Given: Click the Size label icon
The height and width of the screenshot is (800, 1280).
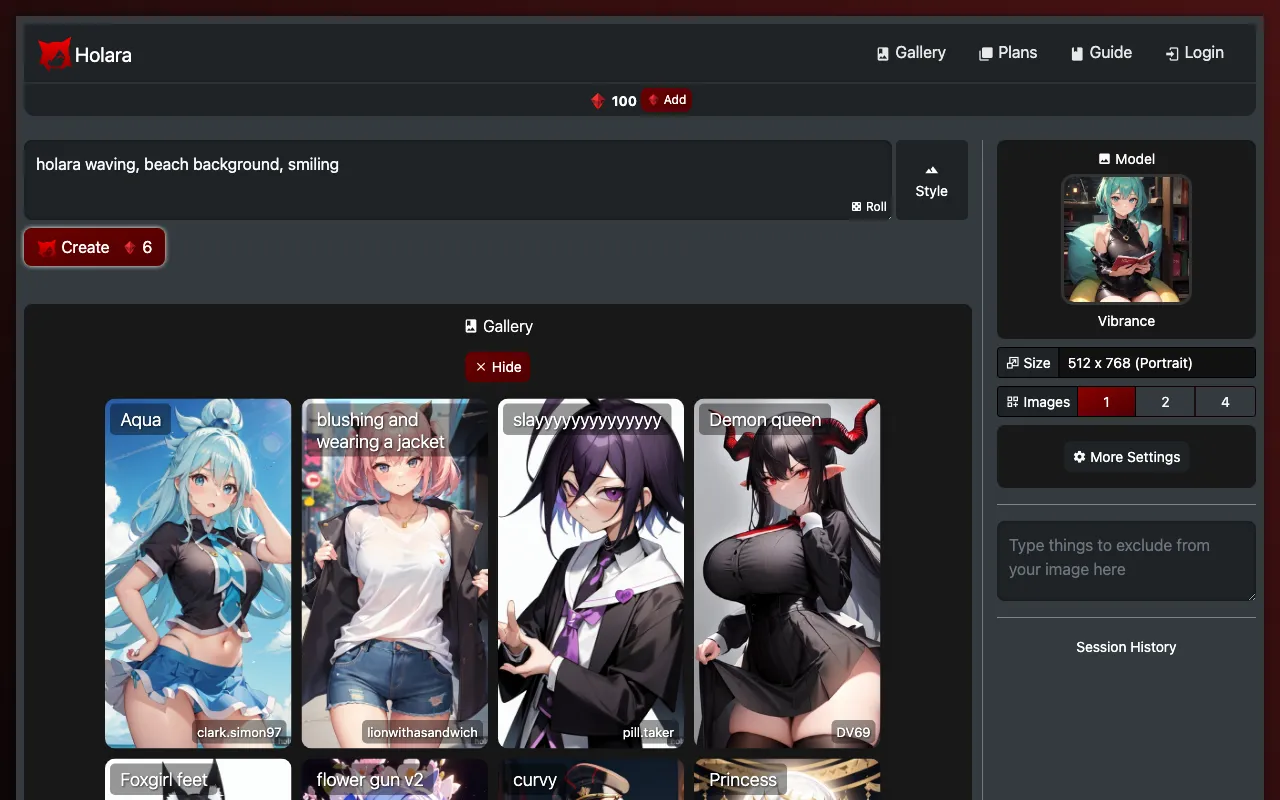Looking at the screenshot, I should (x=1012, y=363).
